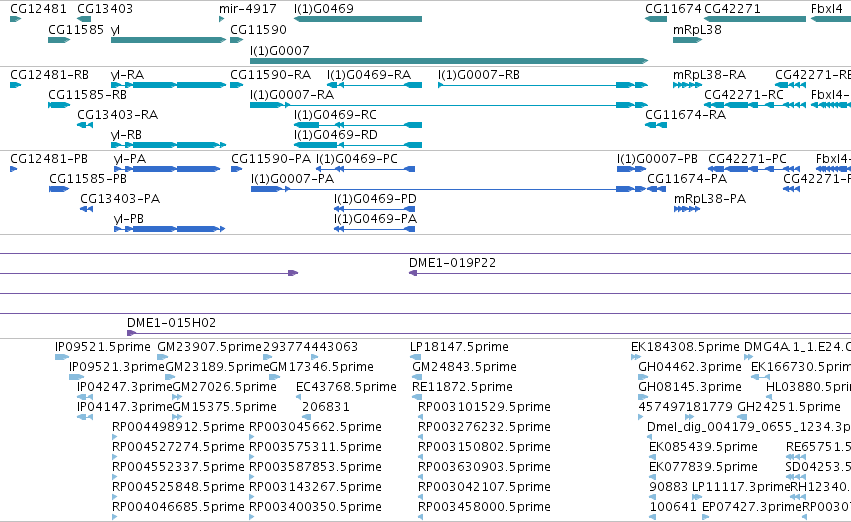Select BAC clone DME1-015H02
Image resolution: width=851 pixels, height=522 pixels.
coord(172,323)
